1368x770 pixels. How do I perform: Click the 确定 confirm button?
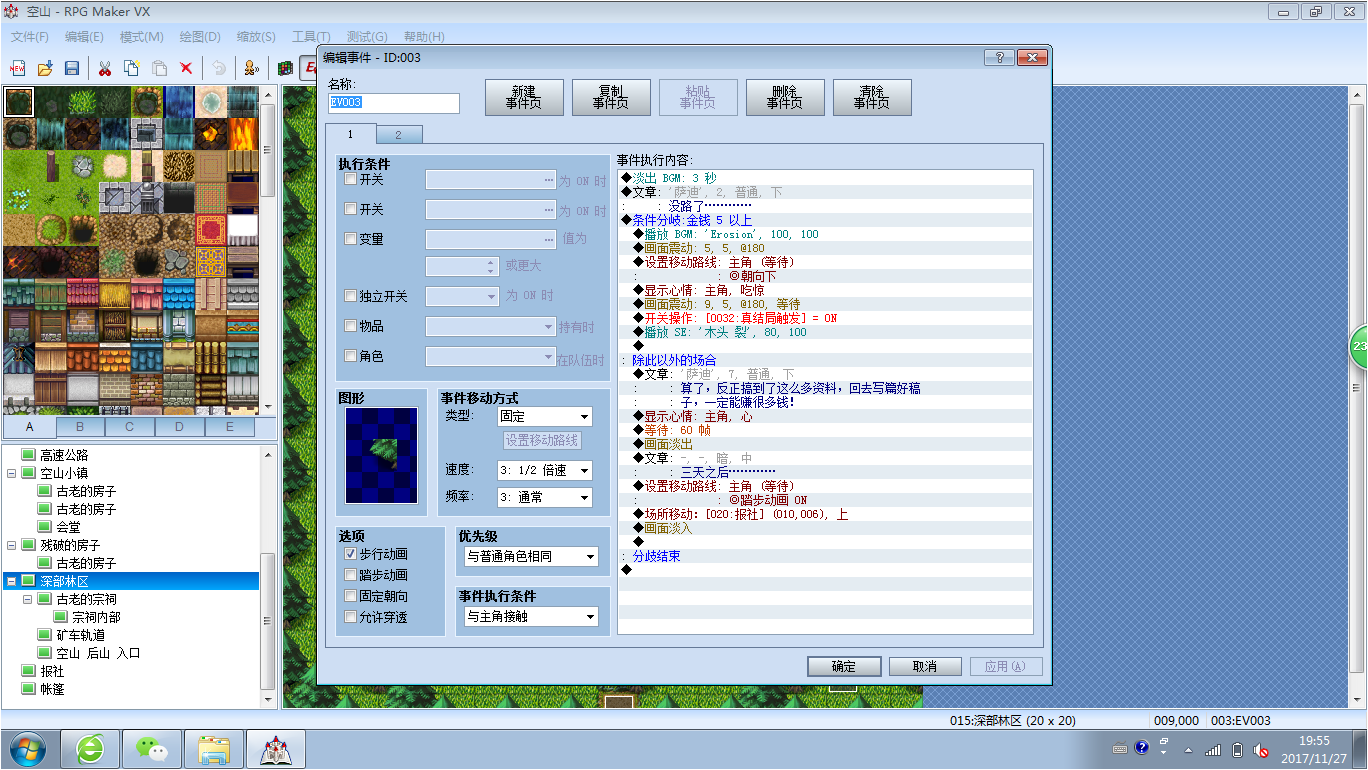844,666
